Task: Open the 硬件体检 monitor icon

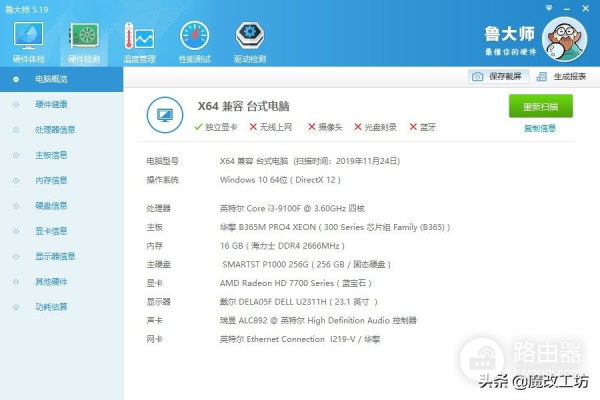Action: pyautogui.click(x=28, y=36)
